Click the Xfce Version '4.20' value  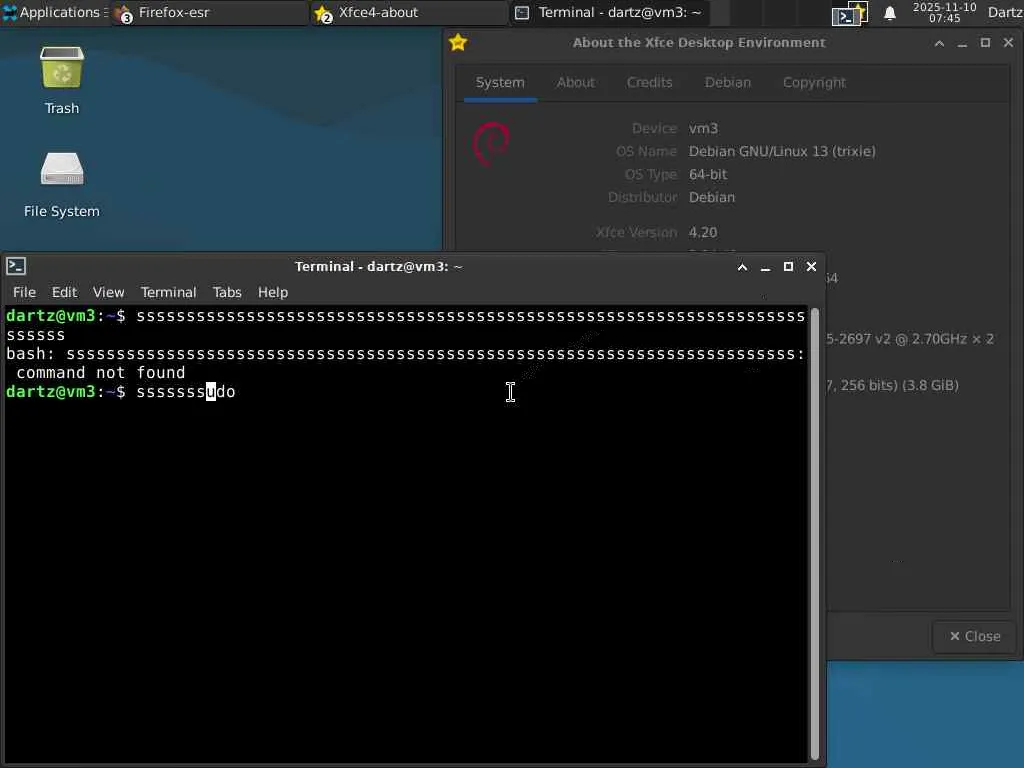click(x=703, y=232)
